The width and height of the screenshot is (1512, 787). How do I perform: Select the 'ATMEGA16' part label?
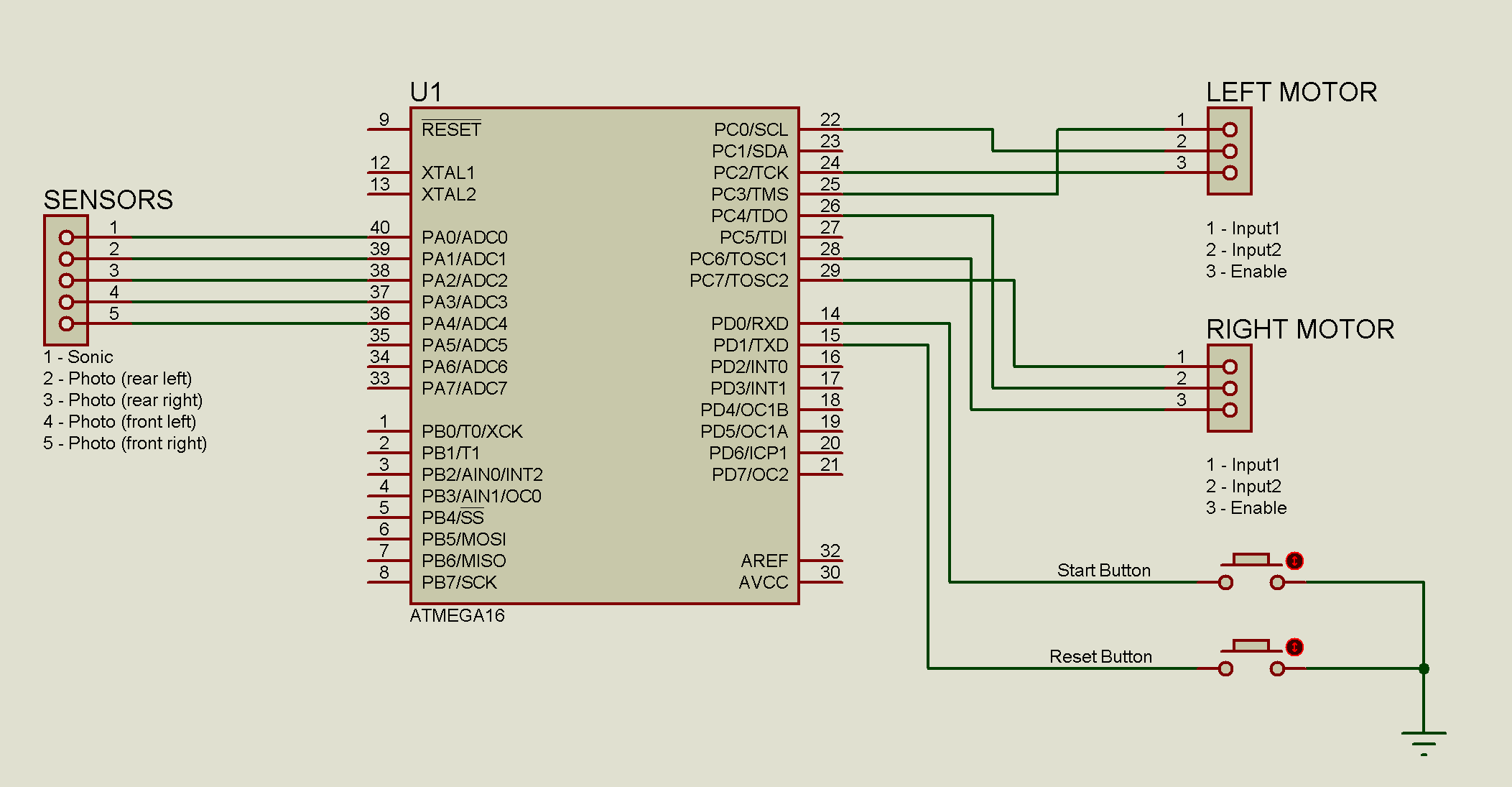tap(458, 616)
